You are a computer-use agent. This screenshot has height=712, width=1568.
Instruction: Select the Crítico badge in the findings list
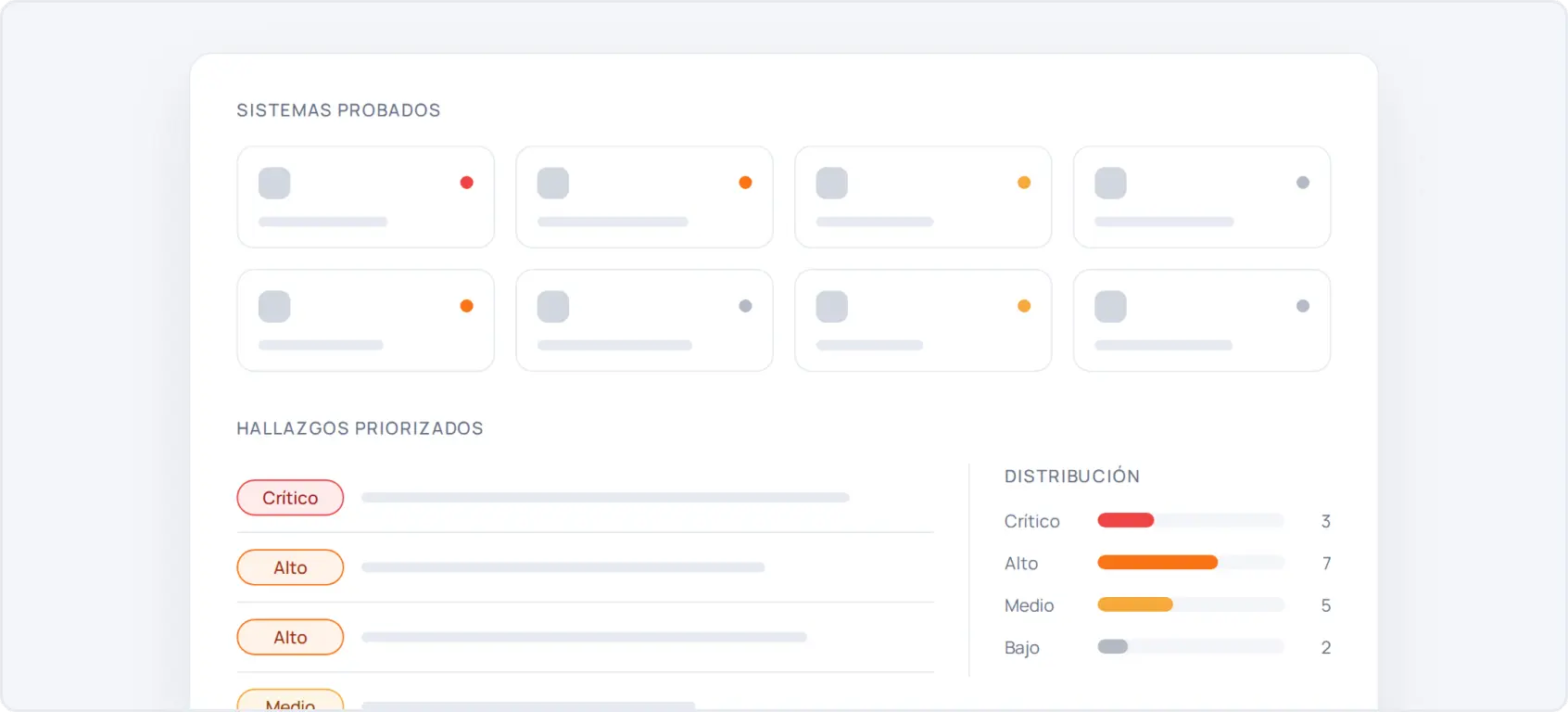(290, 498)
